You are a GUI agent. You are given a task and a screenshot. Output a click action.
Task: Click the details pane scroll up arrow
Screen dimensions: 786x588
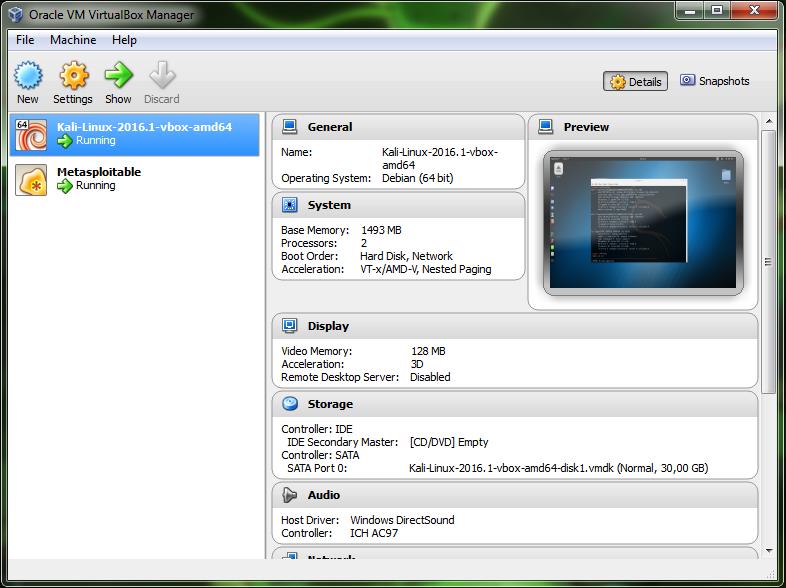(768, 121)
